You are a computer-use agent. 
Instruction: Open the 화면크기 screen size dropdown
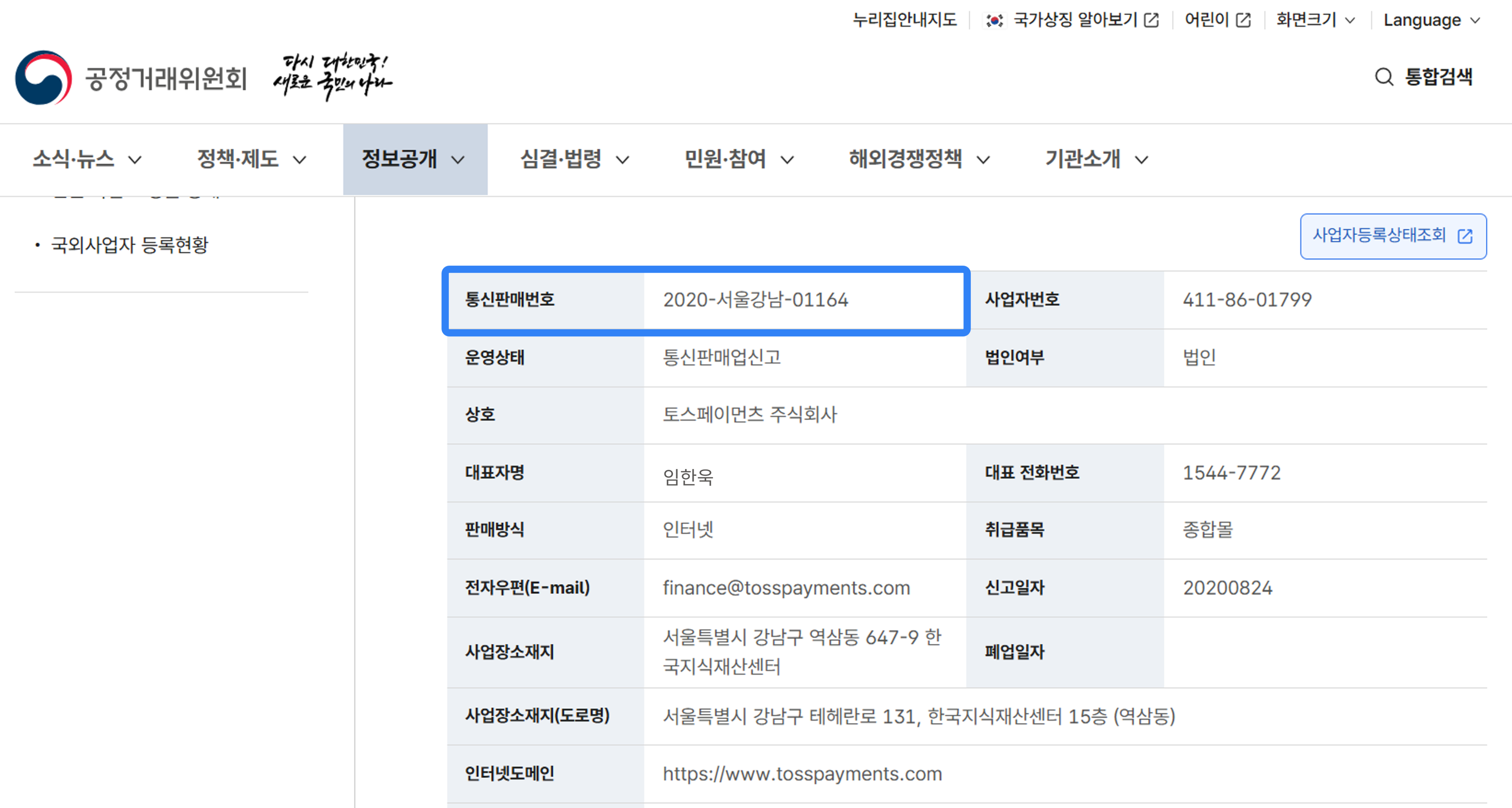click(1315, 20)
